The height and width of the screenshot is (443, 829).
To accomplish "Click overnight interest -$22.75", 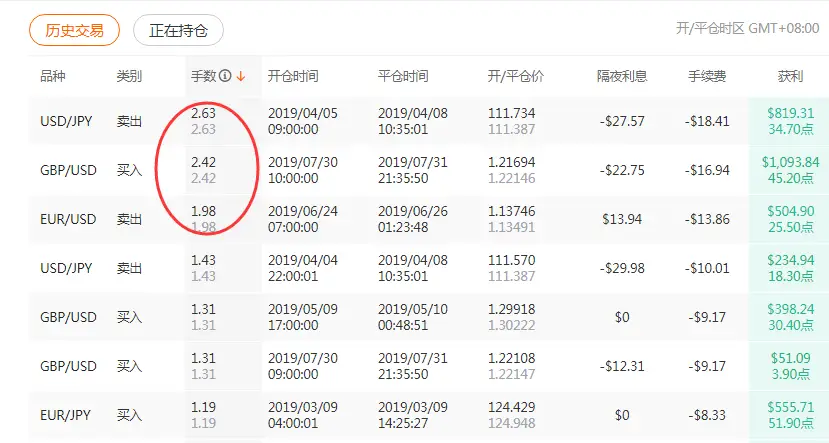I will click(x=622, y=170).
